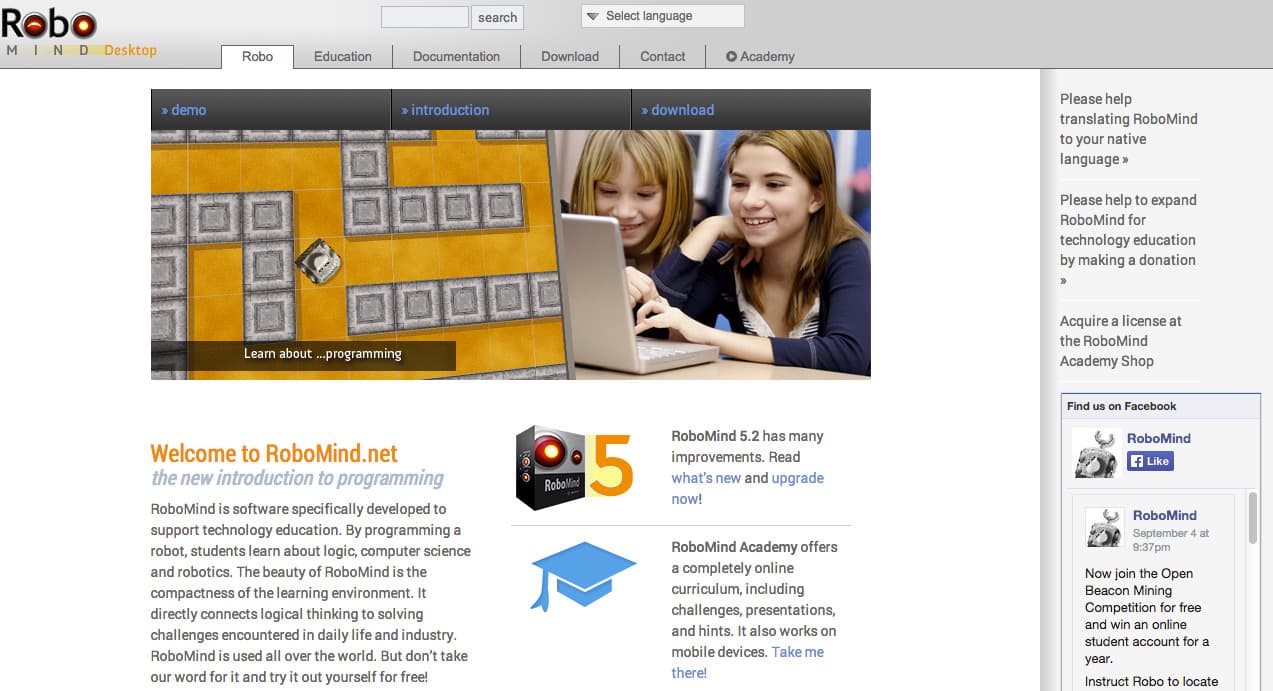Switch to the Documentation tab
This screenshot has height=691, width=1273.
456,57
